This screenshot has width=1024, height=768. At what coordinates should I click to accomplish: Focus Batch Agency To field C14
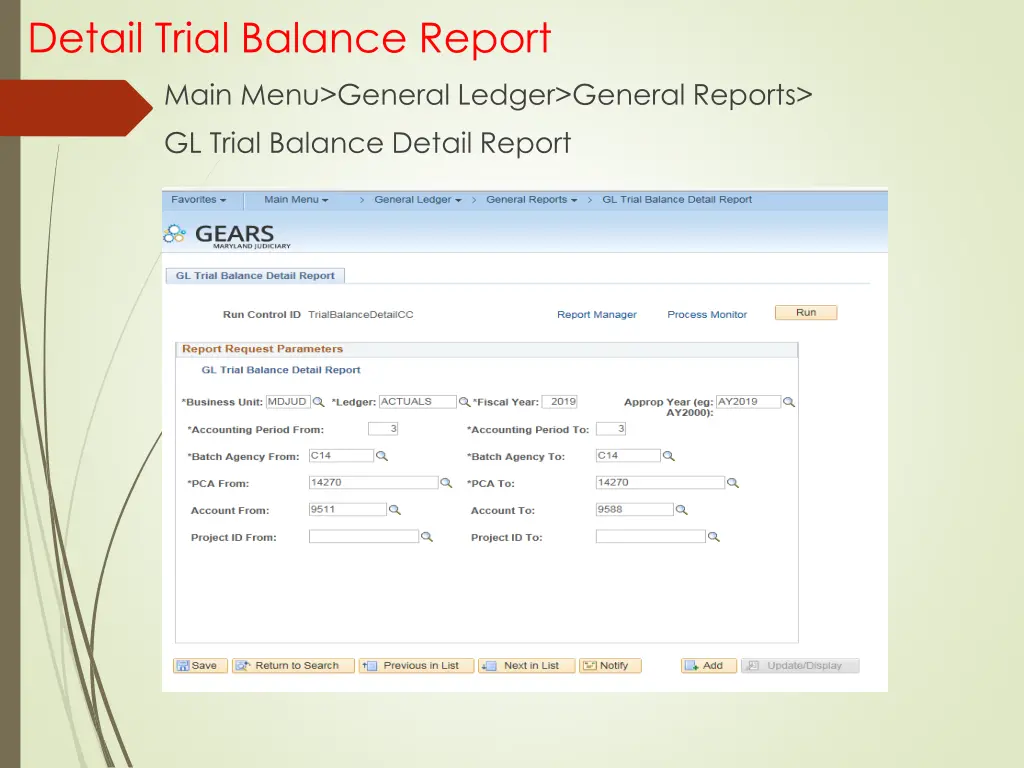point(628,455)
